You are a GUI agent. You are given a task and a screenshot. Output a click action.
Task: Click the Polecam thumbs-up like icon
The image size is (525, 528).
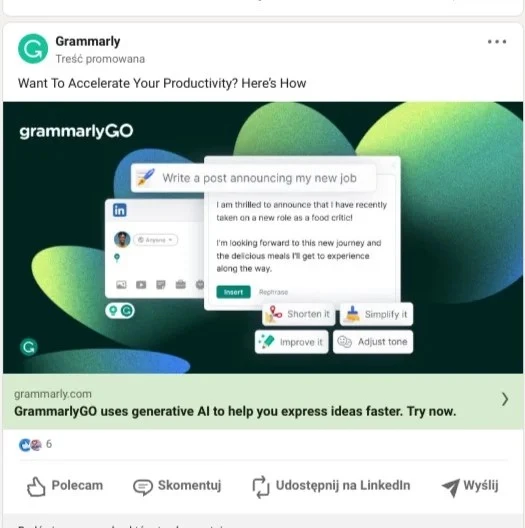[x=36, y=487]
